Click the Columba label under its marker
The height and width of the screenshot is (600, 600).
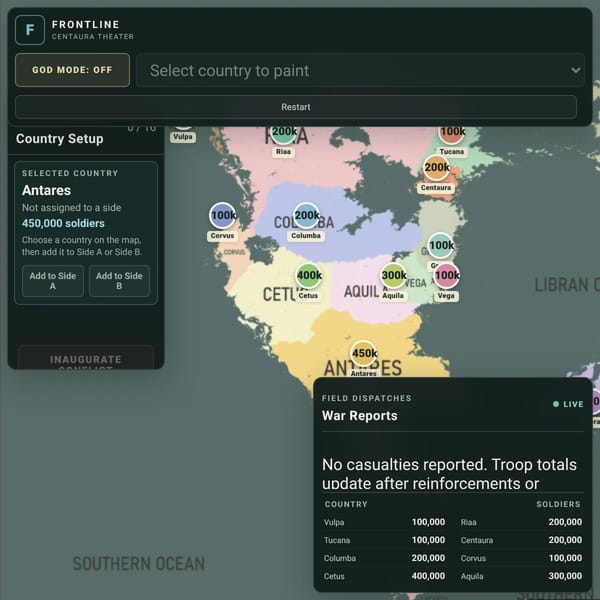(x=306, y=236)
